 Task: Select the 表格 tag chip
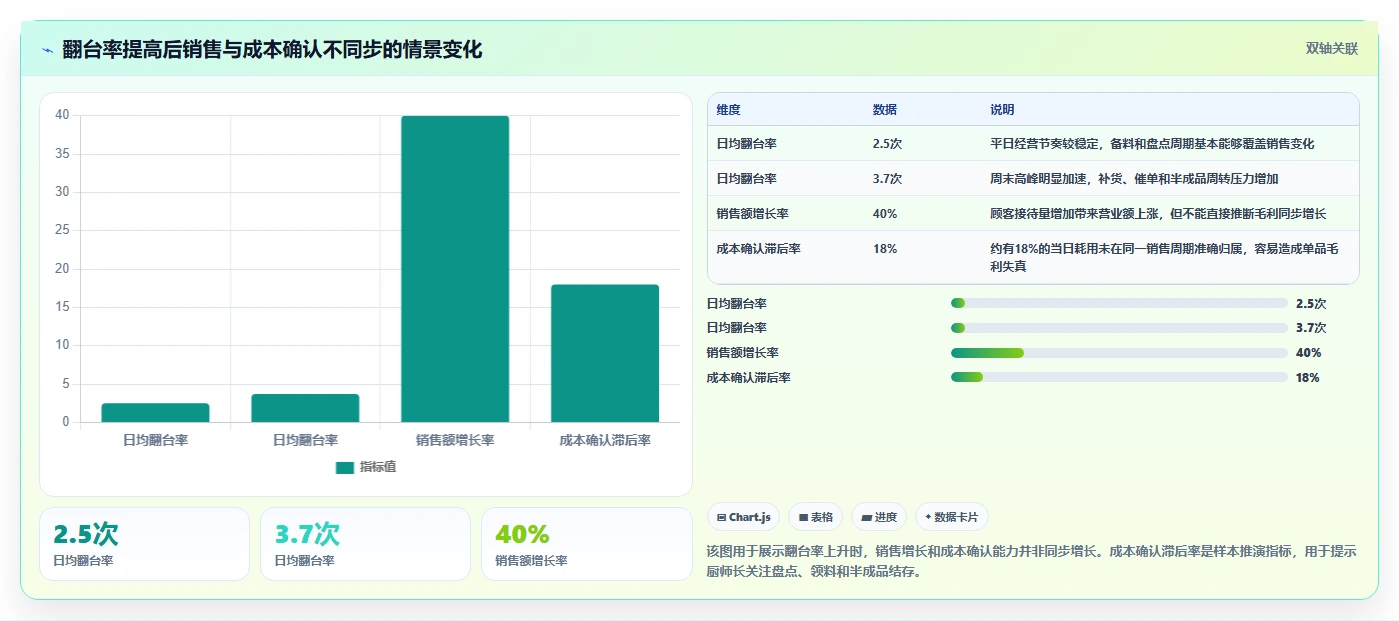click(x=816, y=517)
